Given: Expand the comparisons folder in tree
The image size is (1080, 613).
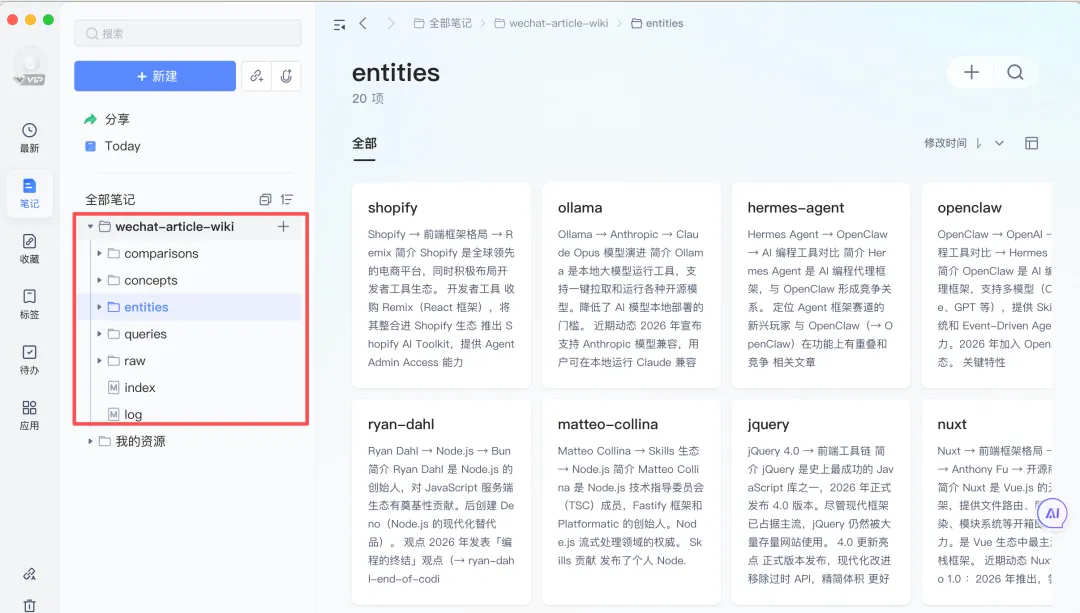Looking at the screenshot, I should pyautogui.click(x=100, y=254).
